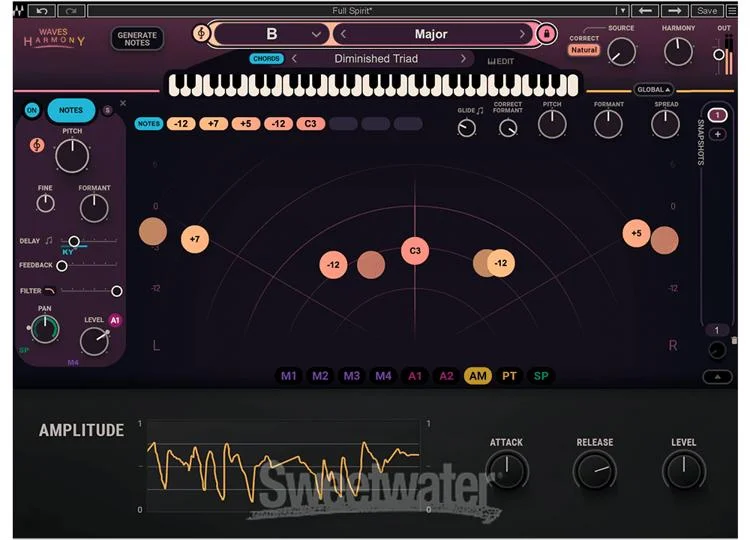Viewport: 750px width, 540px height.
Task: Select the SP modulator tab
Action: tap(541, 376)
